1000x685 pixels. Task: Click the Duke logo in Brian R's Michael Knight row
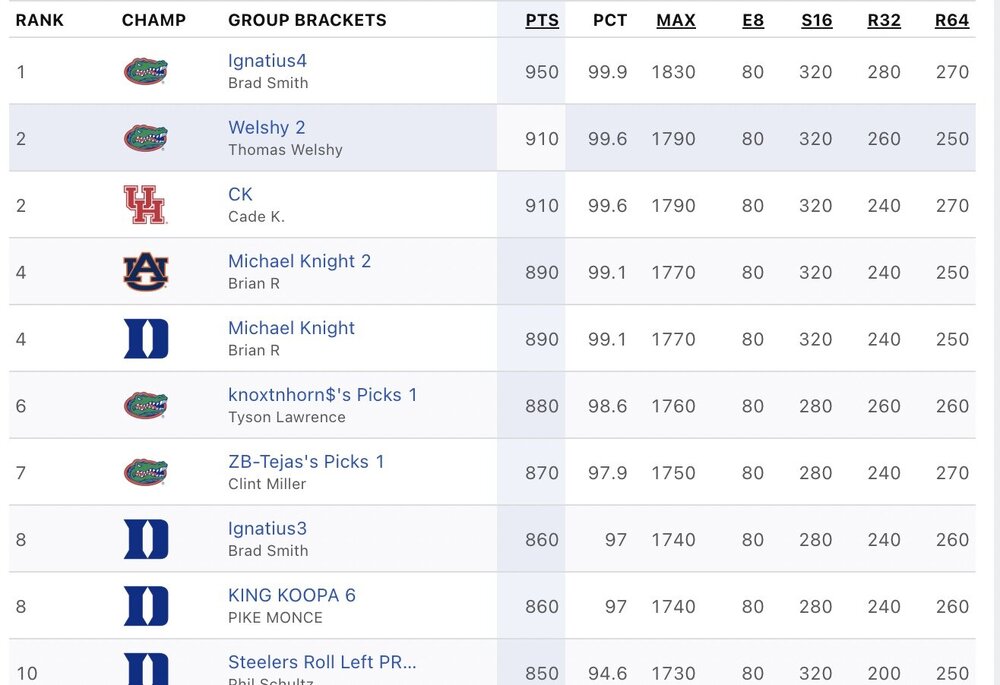pyautogui.click(x=146, y=339)
